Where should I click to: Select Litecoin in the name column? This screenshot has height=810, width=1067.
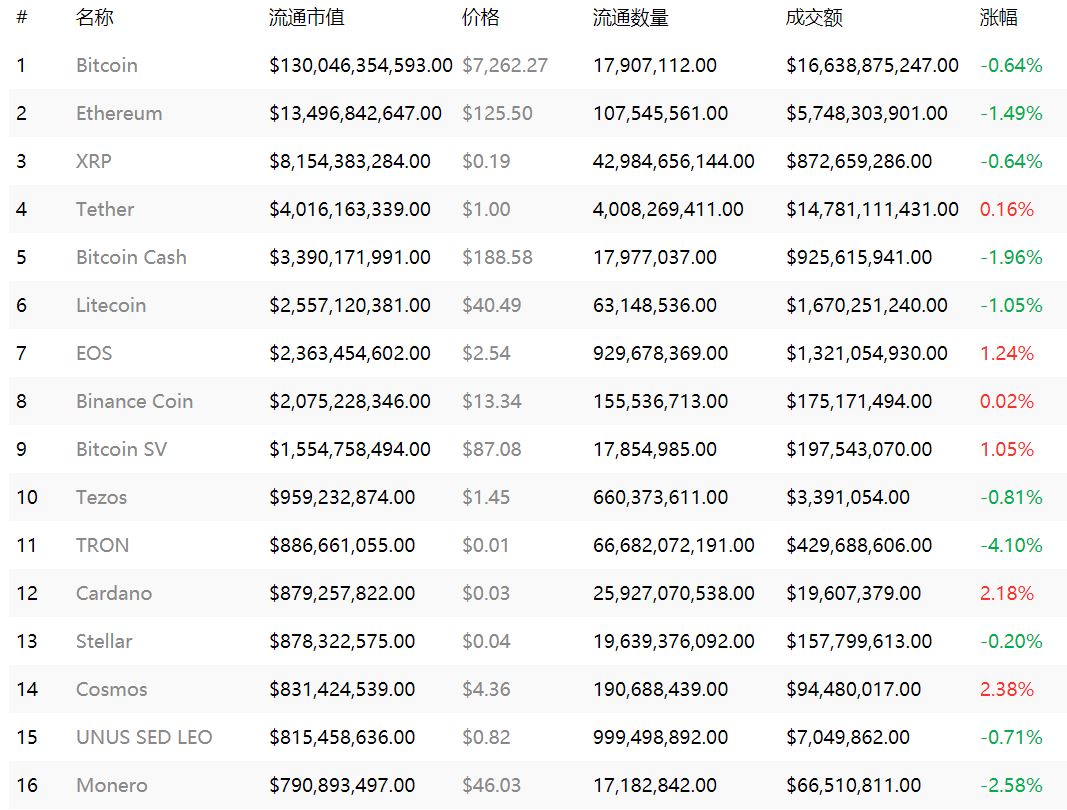tap(111, 305)
